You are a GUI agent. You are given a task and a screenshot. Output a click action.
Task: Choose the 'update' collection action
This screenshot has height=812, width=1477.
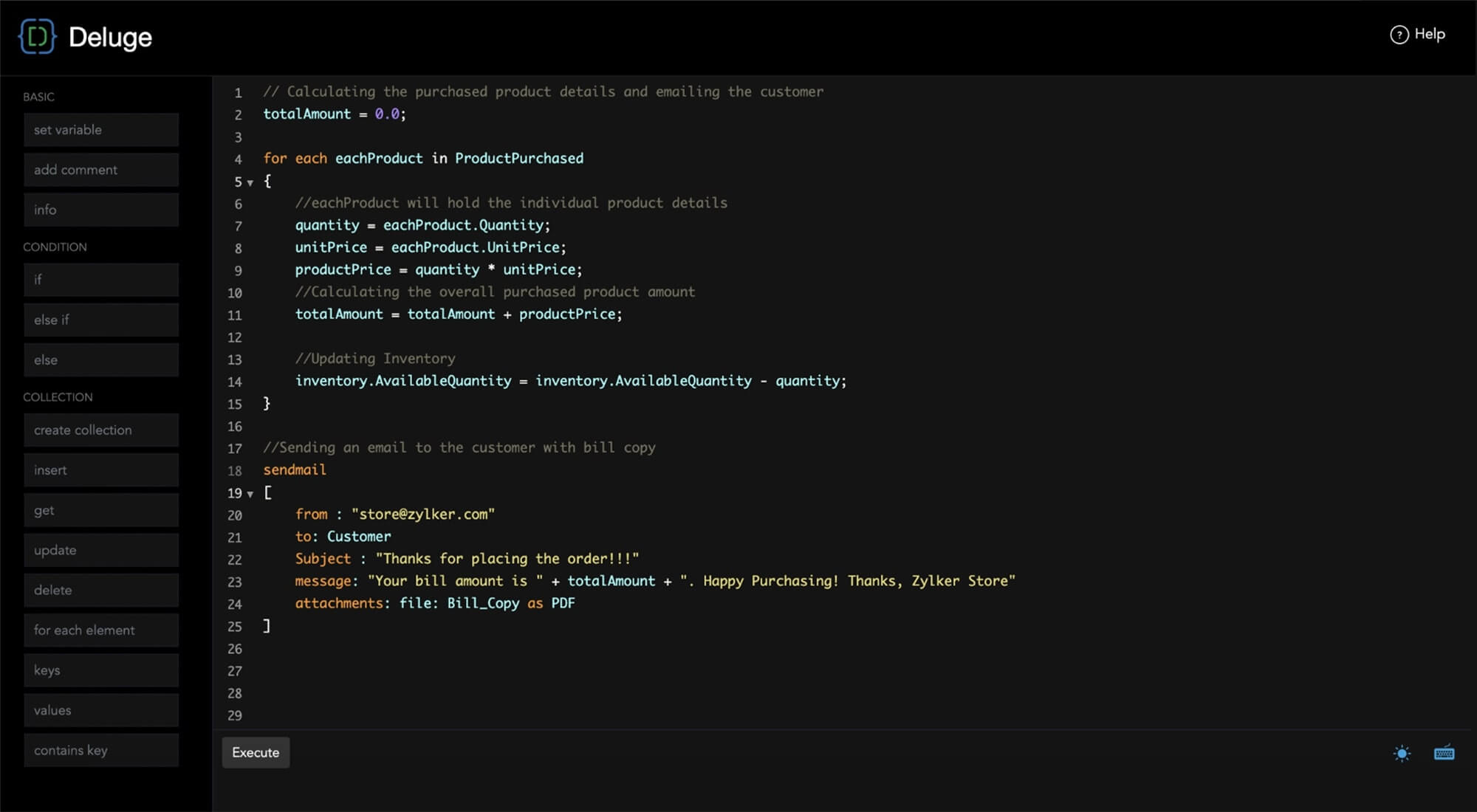[101, 550]
